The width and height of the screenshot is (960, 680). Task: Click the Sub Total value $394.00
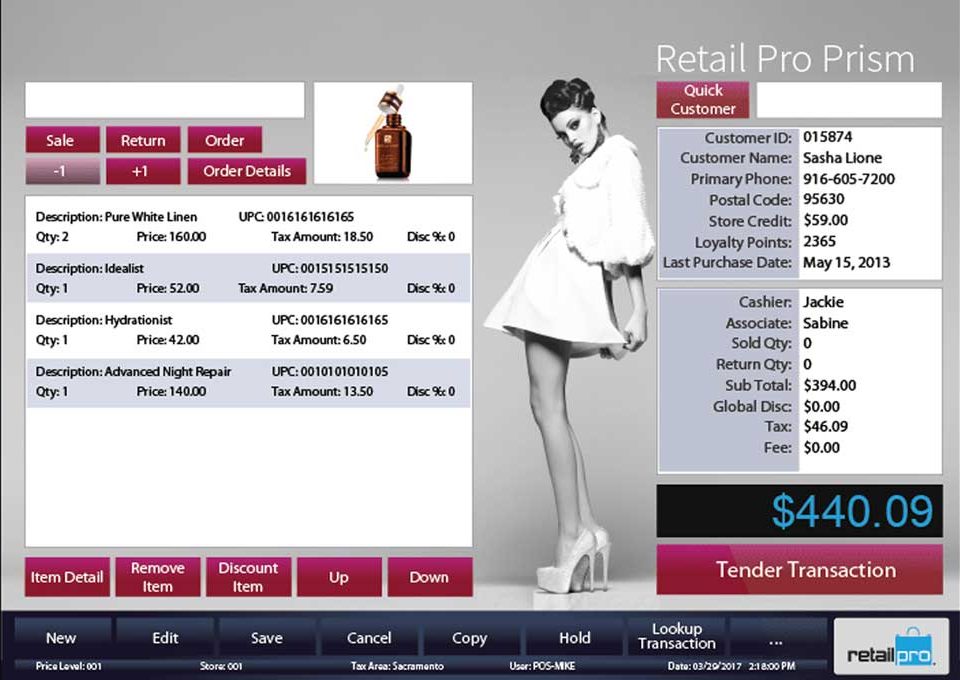[830, 386]
